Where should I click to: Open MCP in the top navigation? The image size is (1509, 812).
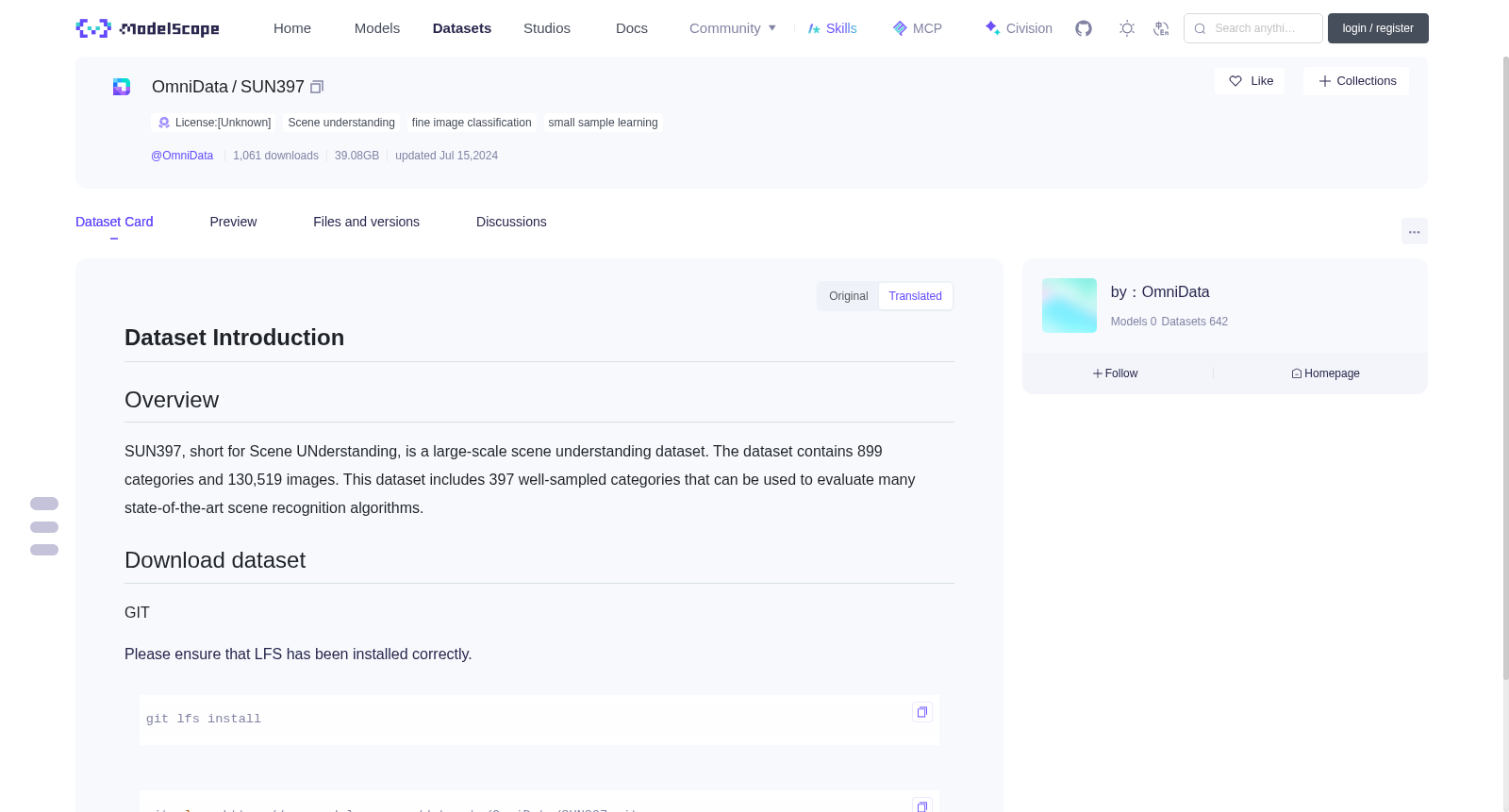917,28
